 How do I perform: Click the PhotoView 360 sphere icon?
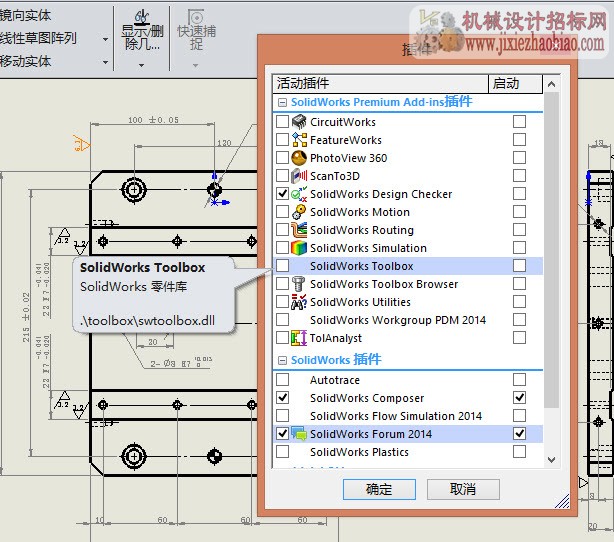tap(299, 158)
